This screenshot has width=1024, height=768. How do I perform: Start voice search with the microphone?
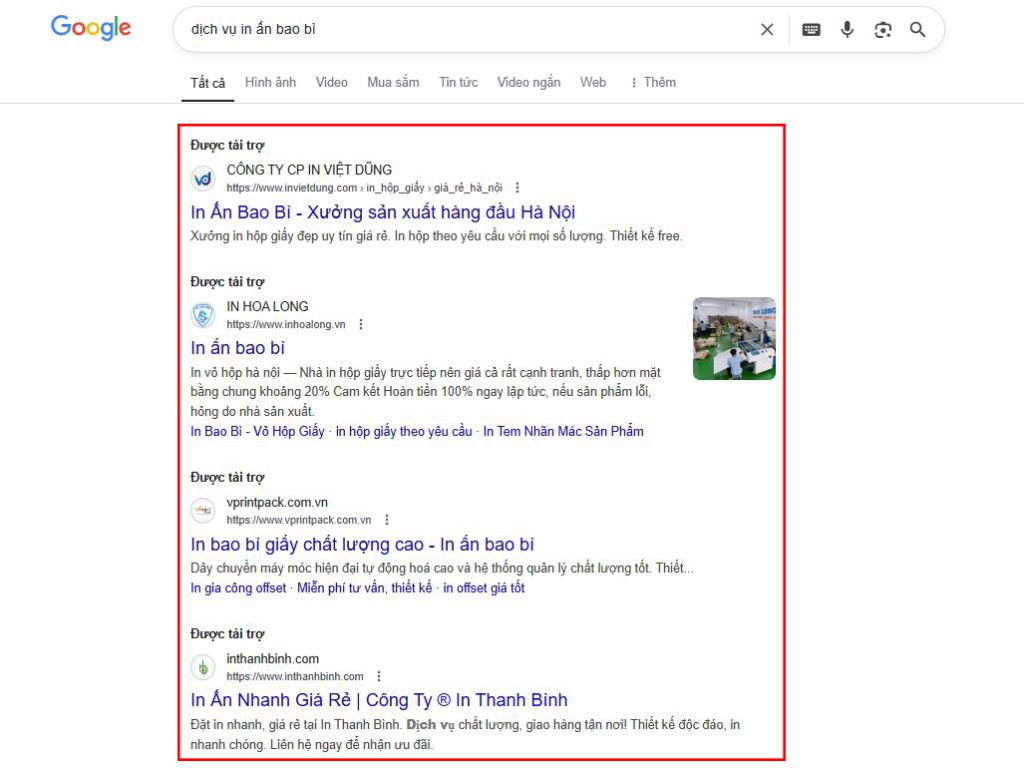847,29
